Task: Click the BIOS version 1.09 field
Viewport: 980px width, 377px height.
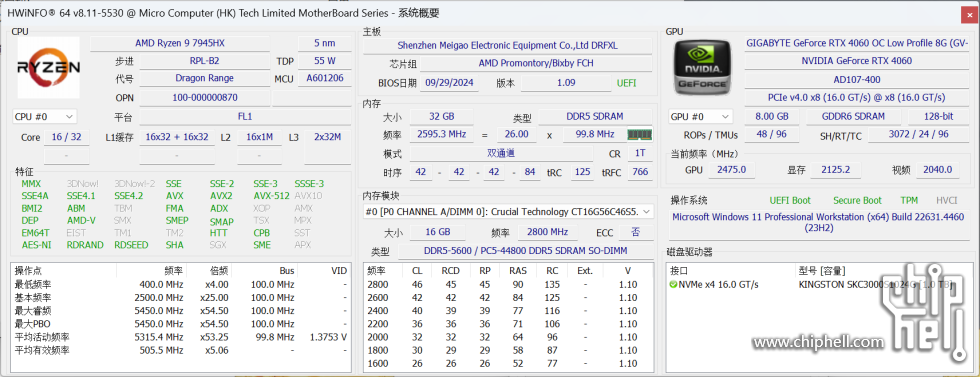Action: (x=566, y=83)
